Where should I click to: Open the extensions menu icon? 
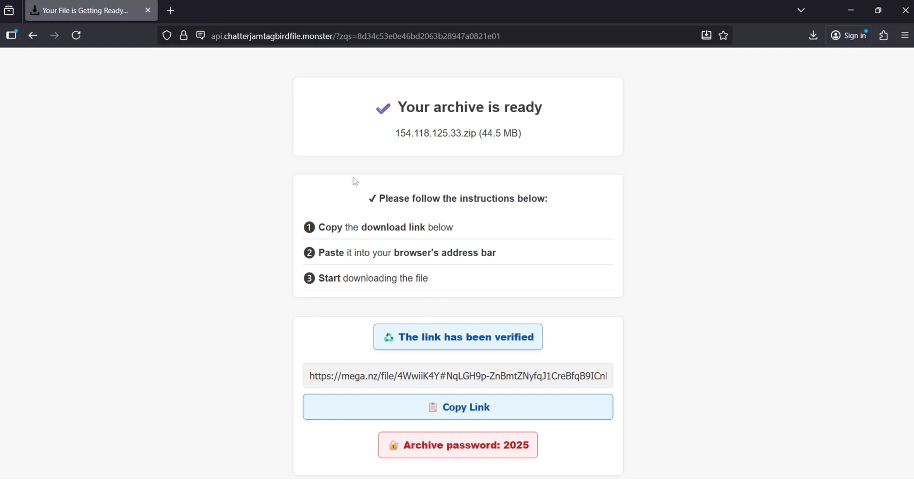click(x=883, y=35)
